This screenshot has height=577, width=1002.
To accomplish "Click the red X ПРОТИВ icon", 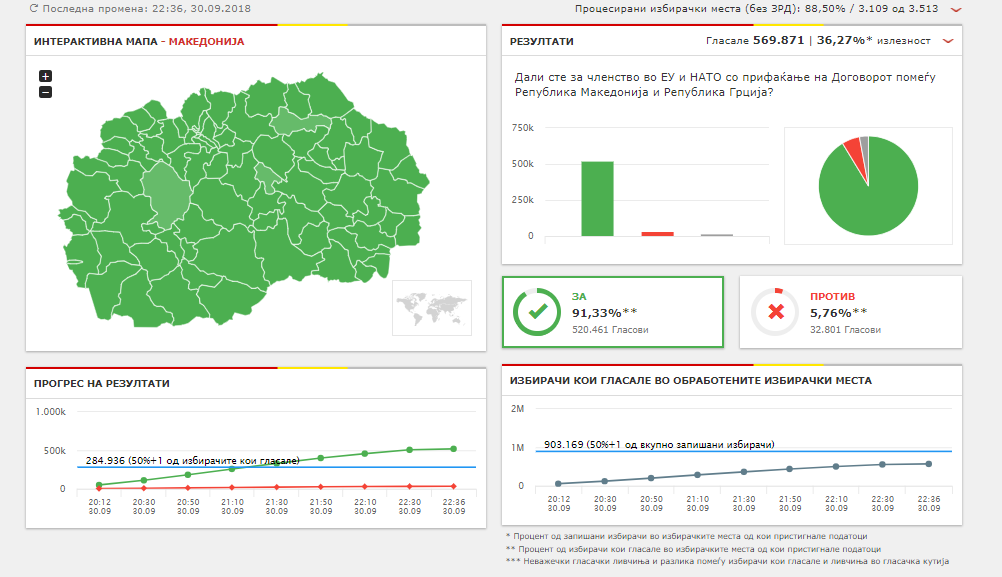I will (774, 312).
